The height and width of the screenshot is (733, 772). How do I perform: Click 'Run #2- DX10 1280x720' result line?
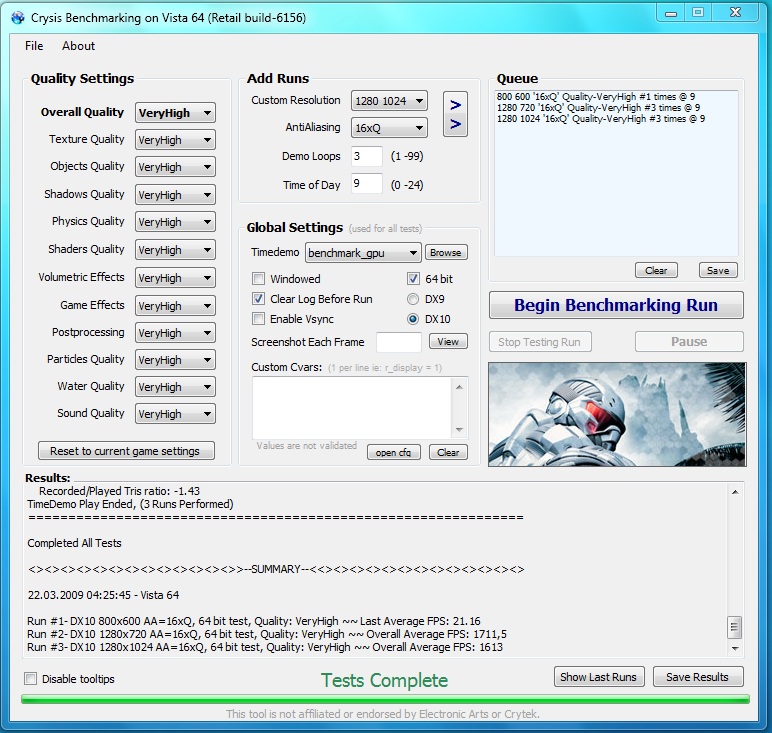point(266,634)
